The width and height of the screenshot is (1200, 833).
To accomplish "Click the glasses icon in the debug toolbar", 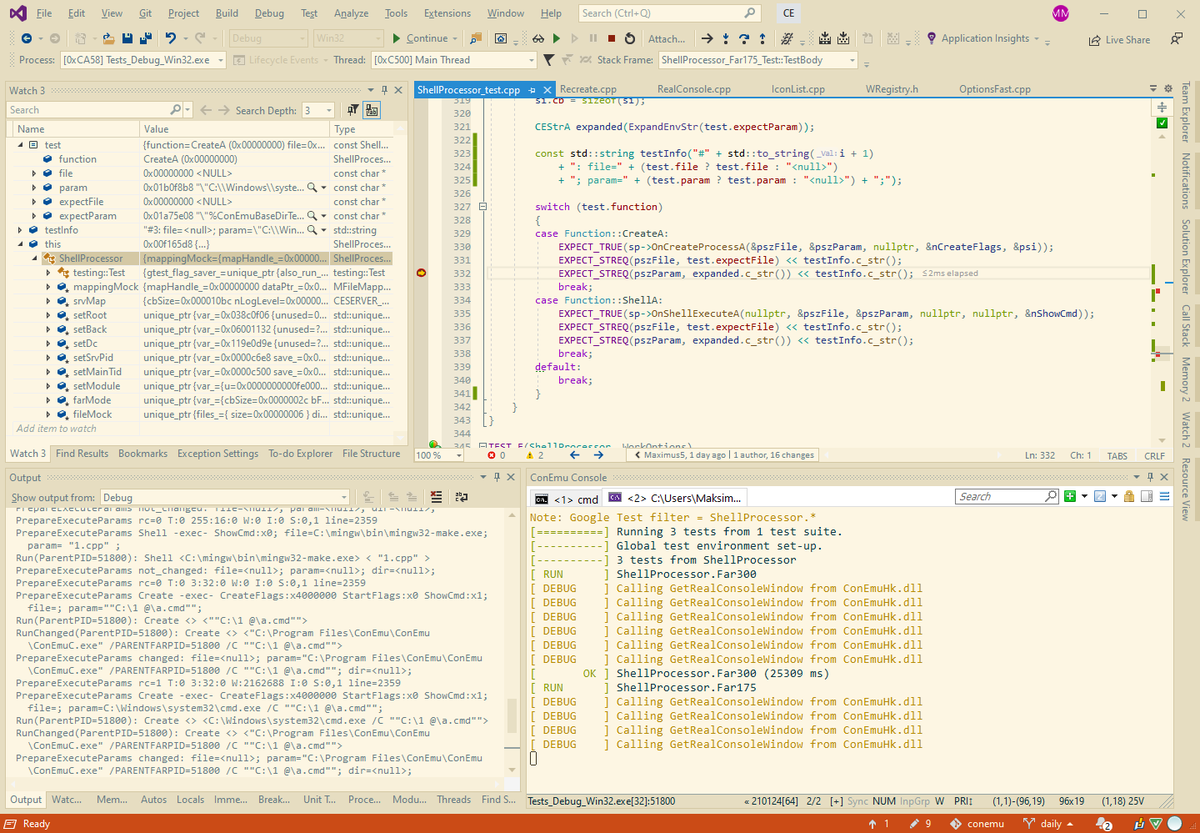I will tap(538, 39).
